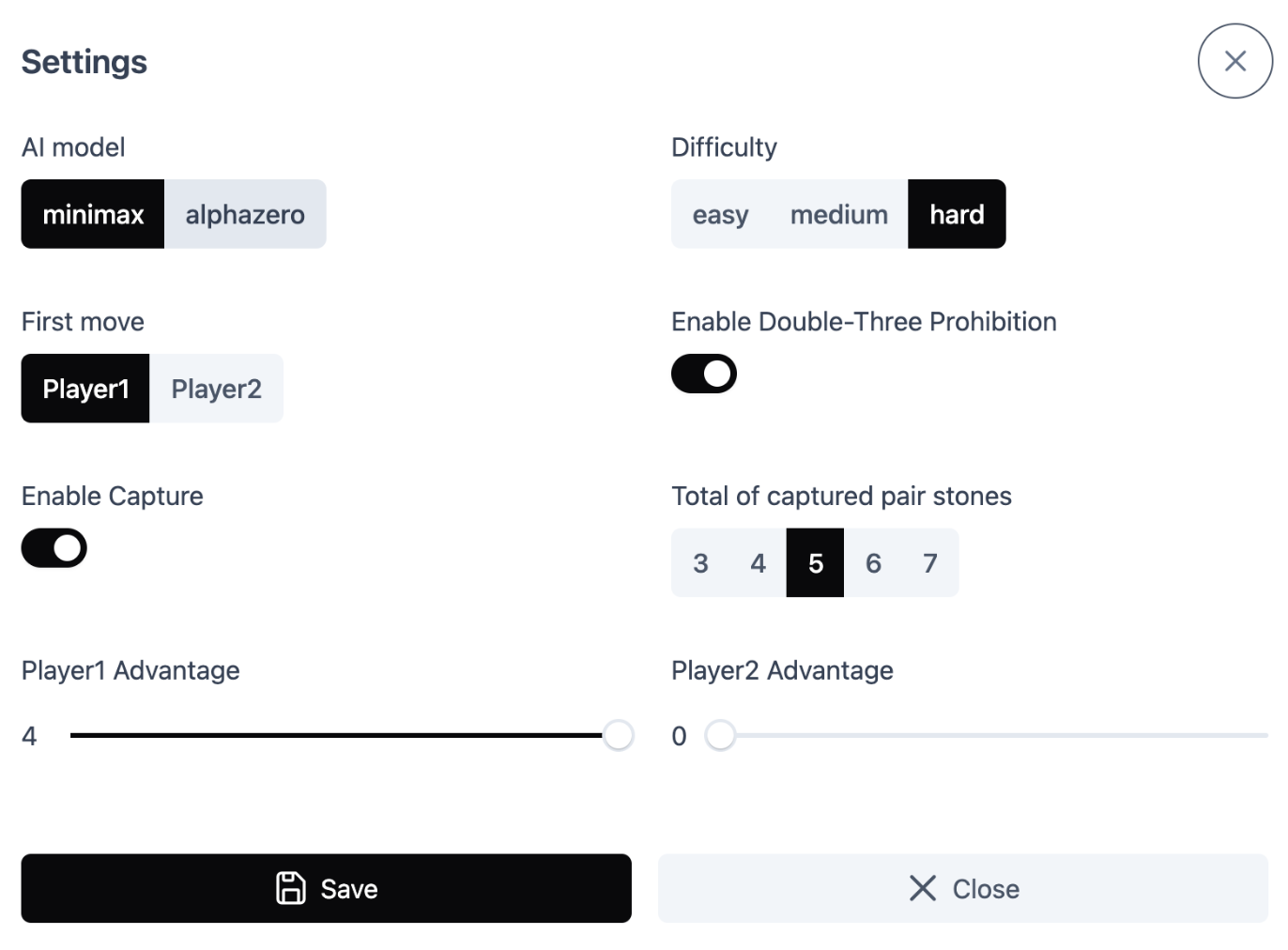Set total captured pair stones to 3
This screenshot has width=1288, height=950.
[700, 563]
